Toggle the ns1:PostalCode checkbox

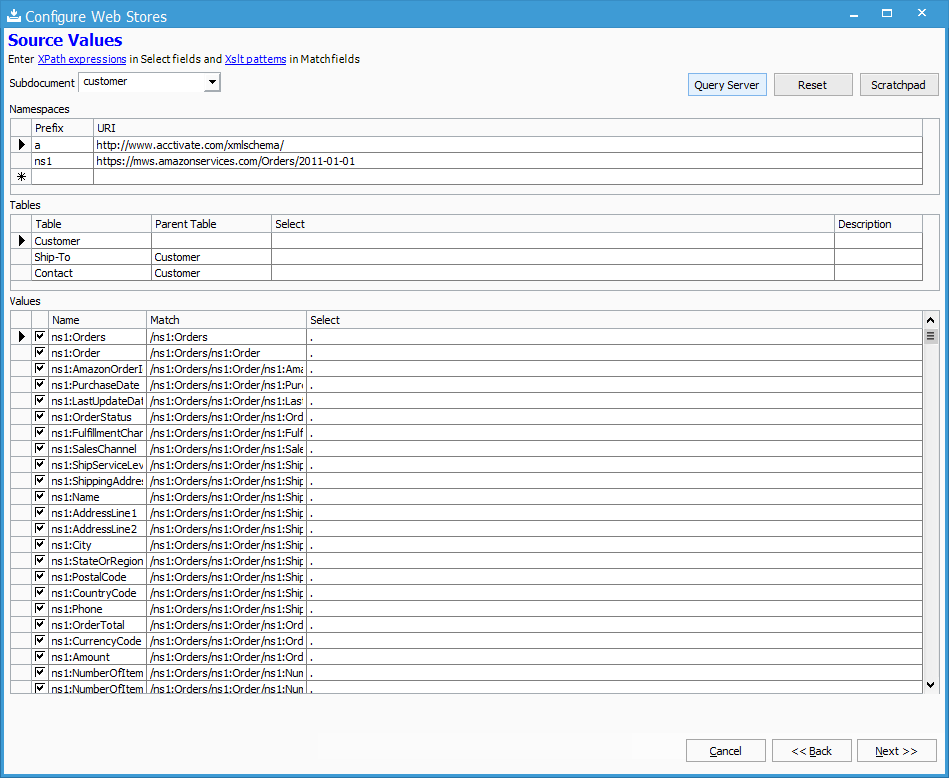tap(40, 576)
